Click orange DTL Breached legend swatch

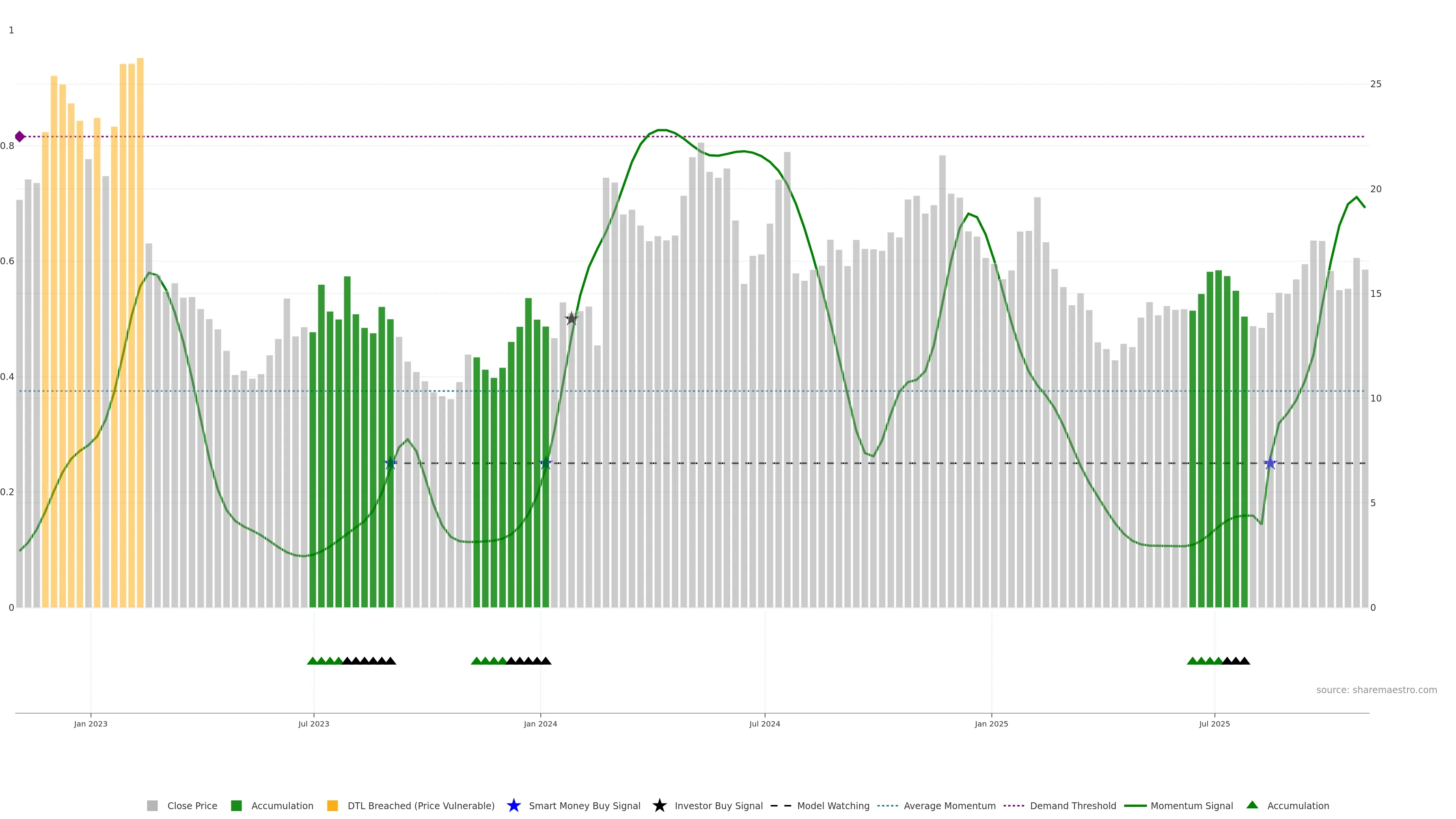333,806
